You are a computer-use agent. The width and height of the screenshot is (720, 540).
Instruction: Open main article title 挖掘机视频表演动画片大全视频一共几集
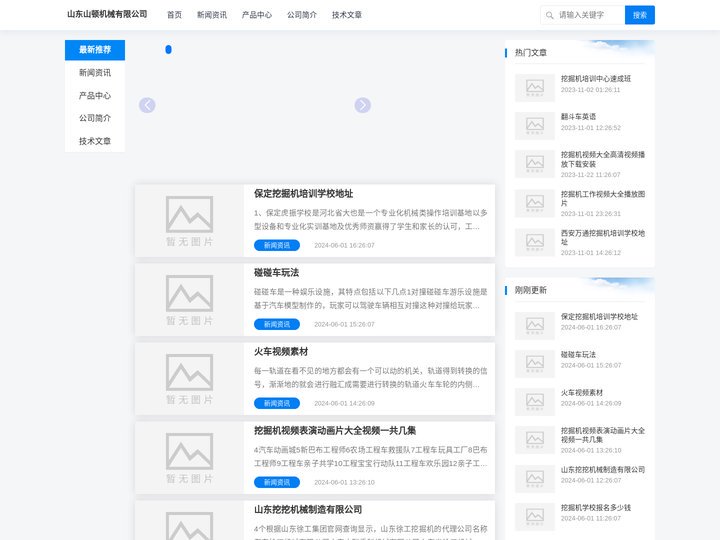pyautogui.click(x=335, y=431)
